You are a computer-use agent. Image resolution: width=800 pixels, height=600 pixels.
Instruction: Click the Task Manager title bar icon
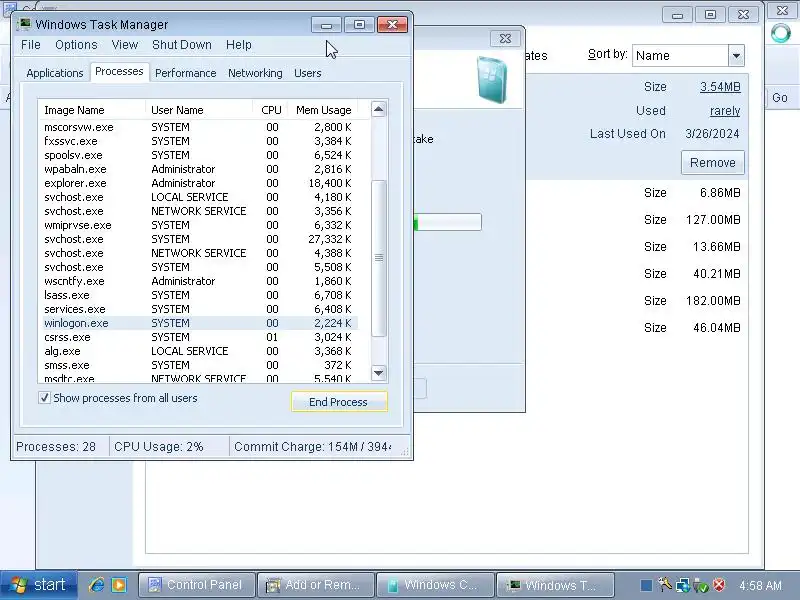(x=23, y=24)
